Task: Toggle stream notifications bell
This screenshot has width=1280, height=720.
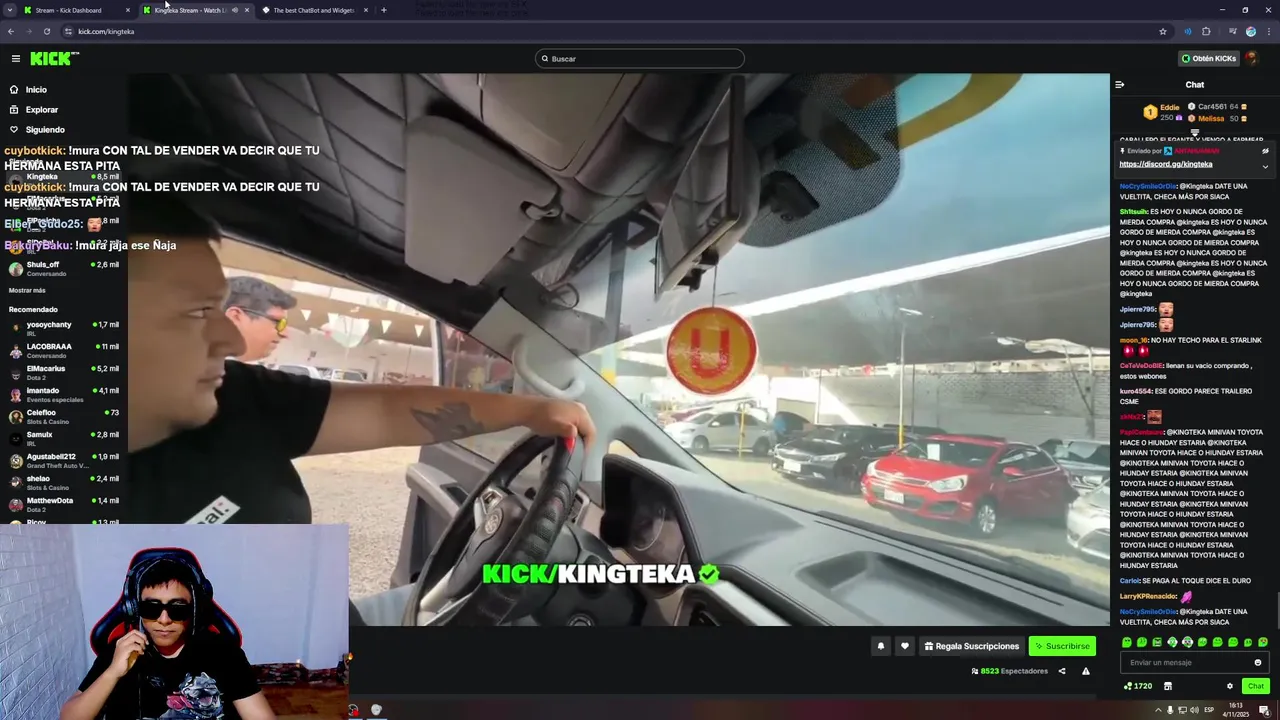Action: 881,646
